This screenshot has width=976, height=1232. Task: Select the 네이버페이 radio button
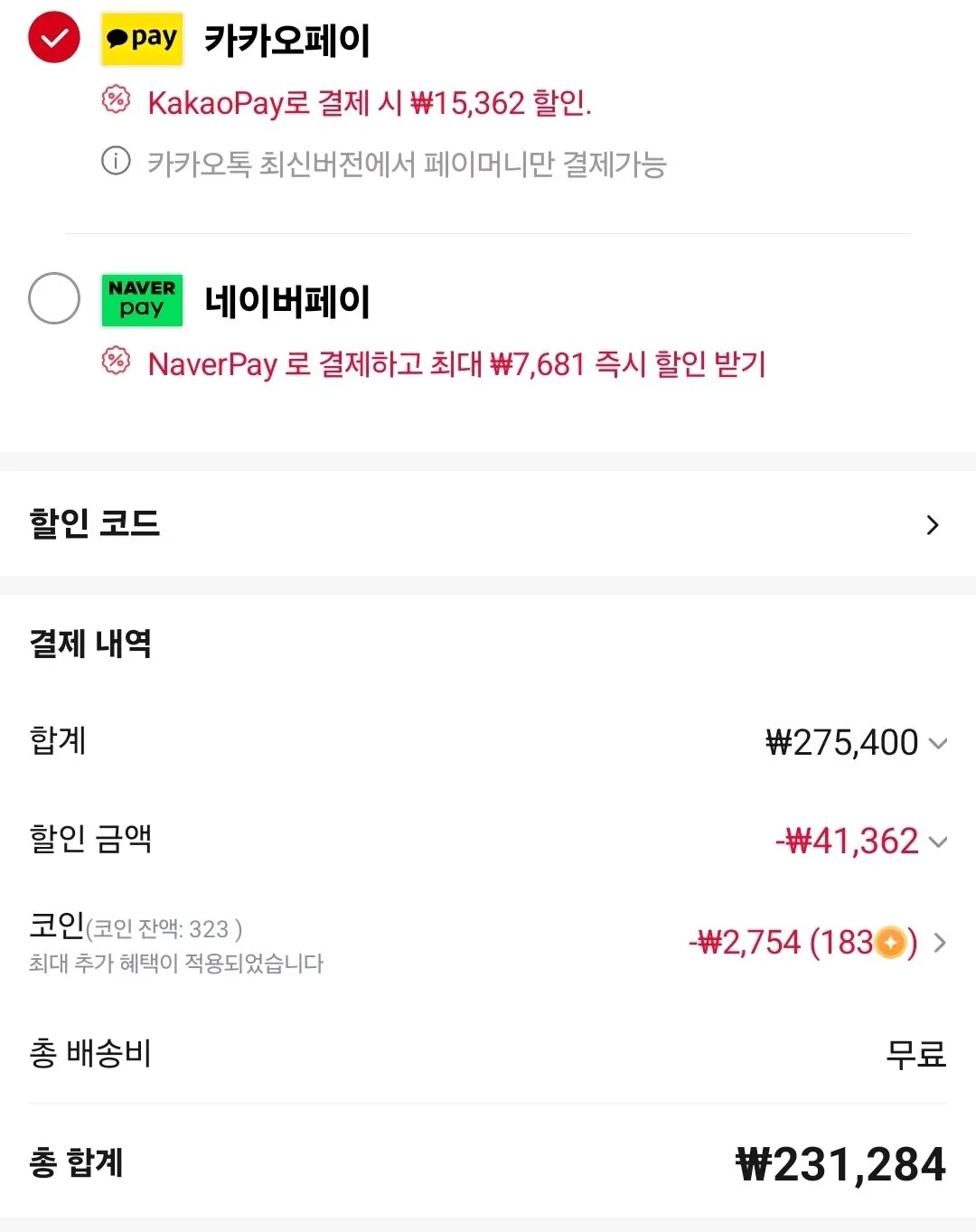[x=54, y=298]
